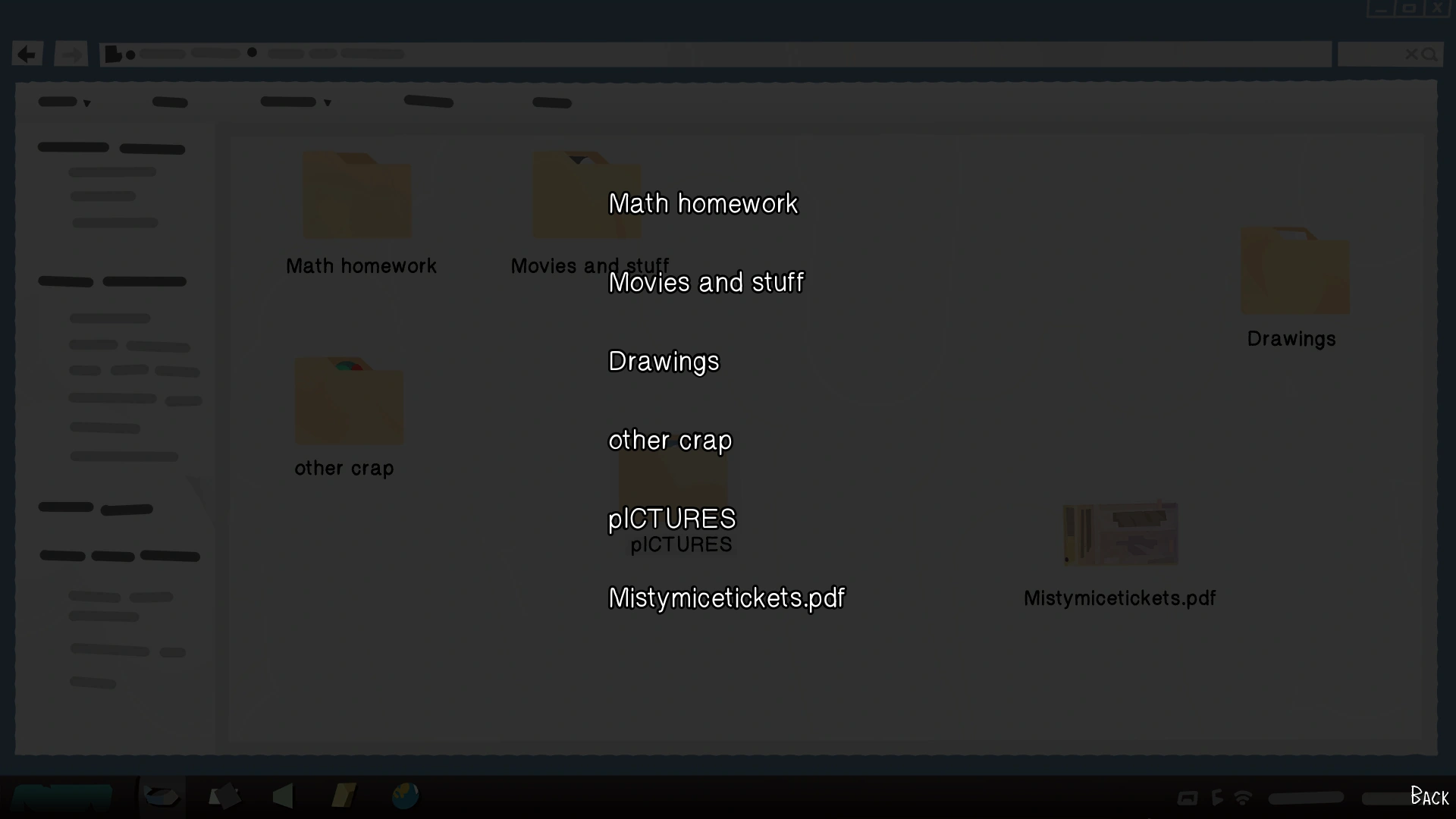This screenshot has width=1456, height=819.
Task: Pick 'Mistymicetickets.pdf' from the overlay list
Action: click(726, 598)
